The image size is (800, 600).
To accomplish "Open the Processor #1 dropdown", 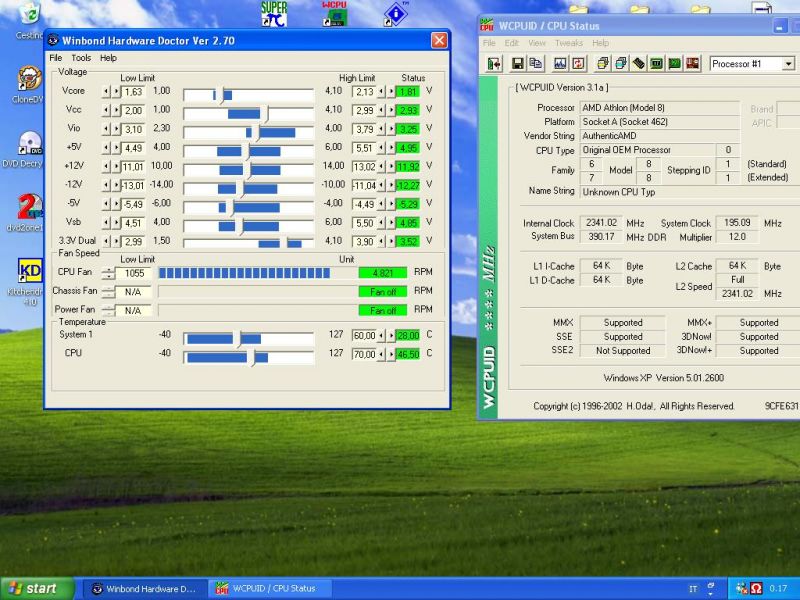I will click(789, 64).
